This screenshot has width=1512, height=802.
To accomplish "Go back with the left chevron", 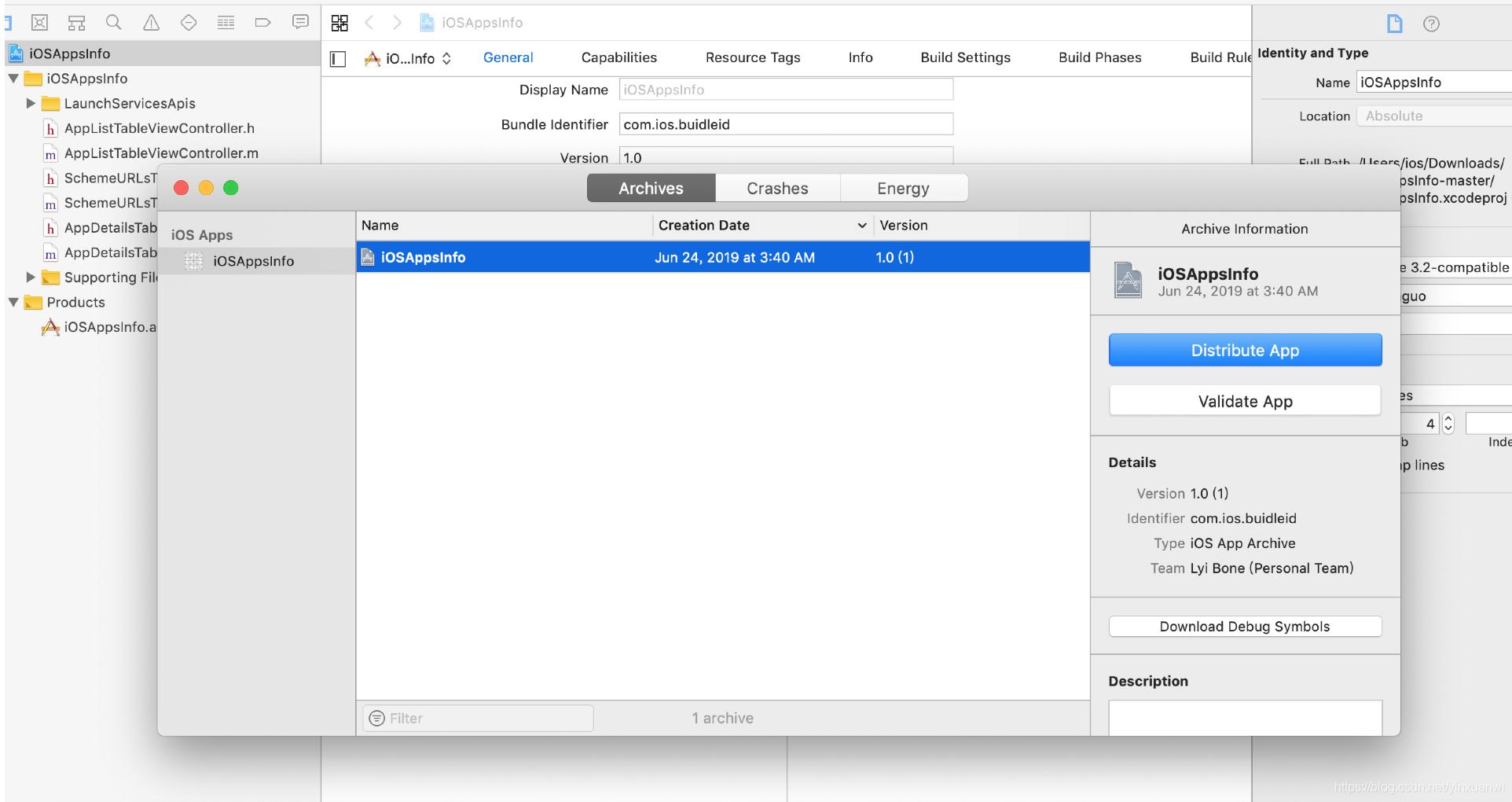I will pyautogui.click(x=369, y=23).
